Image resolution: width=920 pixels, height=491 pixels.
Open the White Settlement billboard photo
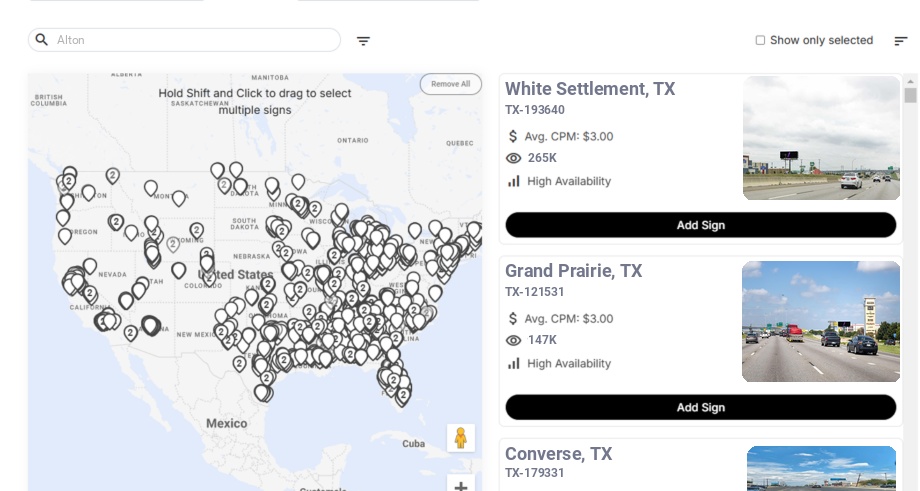821,138
